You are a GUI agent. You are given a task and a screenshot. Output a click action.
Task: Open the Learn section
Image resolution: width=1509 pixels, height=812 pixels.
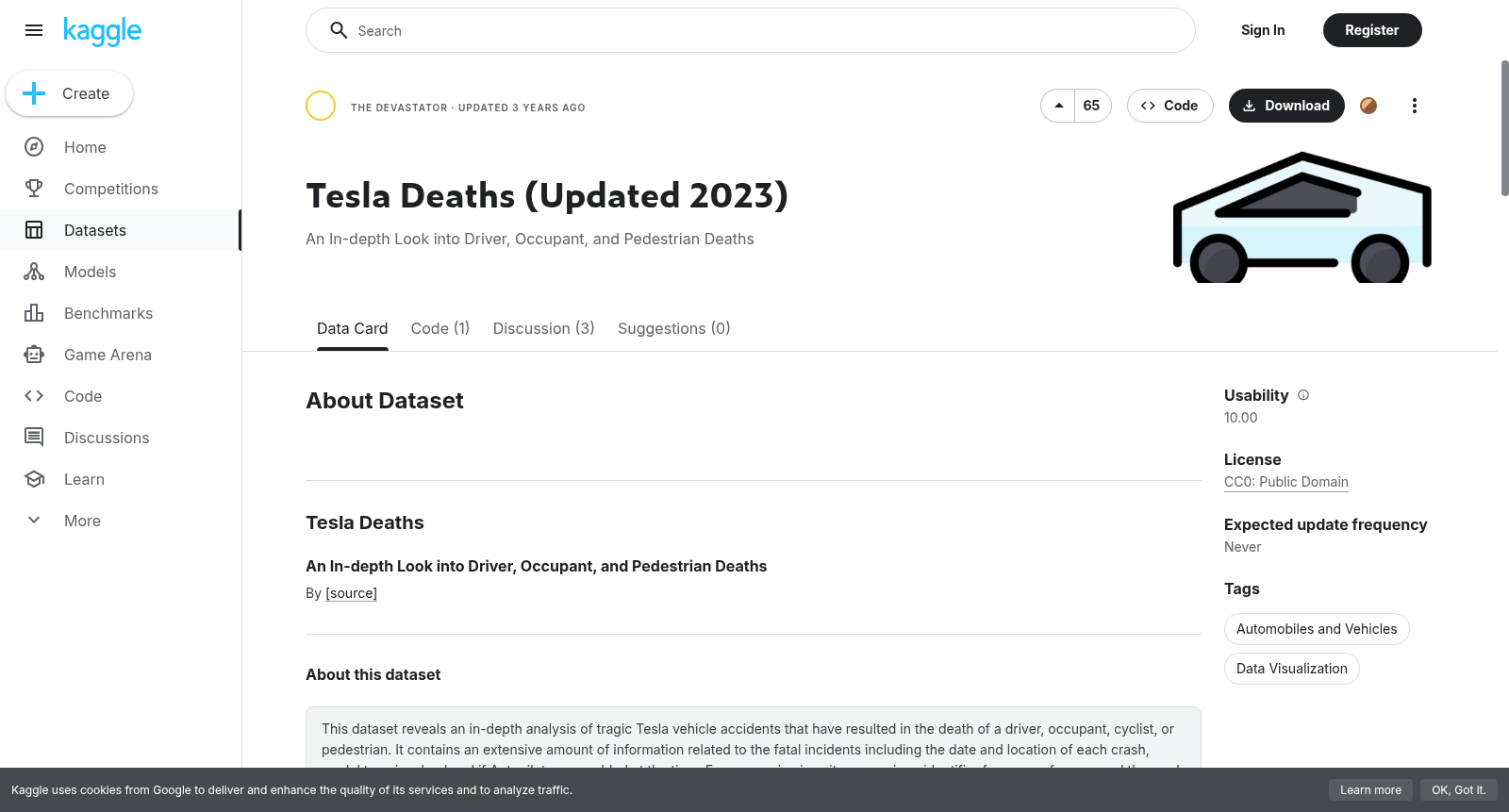point(121,479)
